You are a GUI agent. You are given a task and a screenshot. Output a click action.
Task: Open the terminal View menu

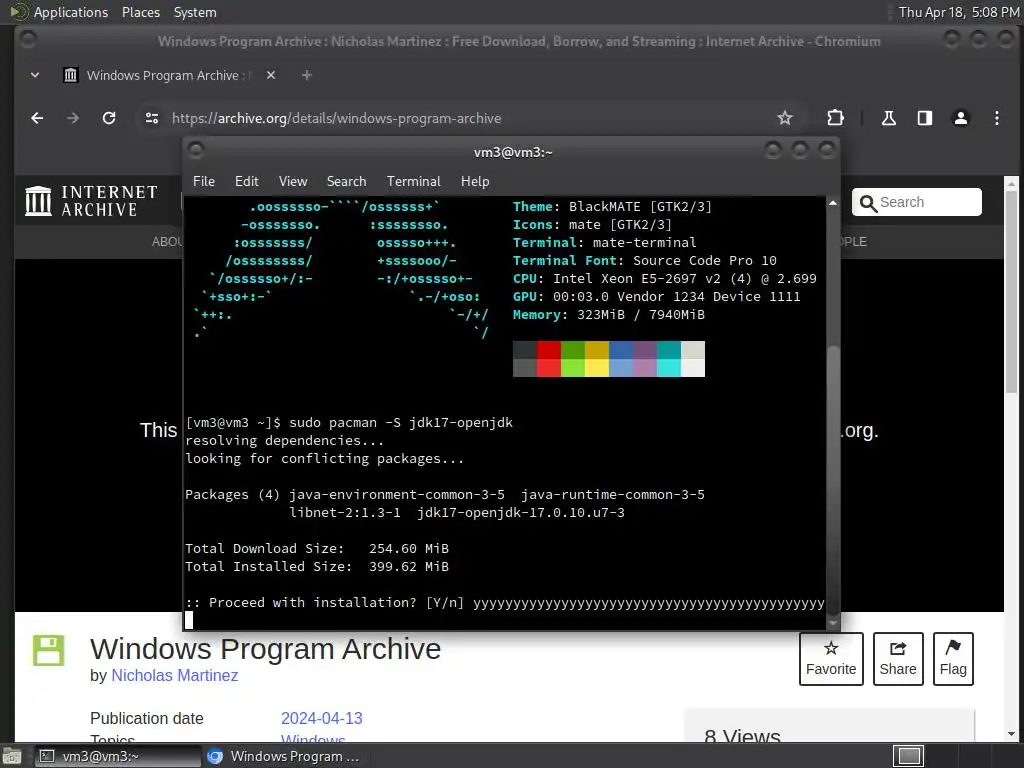tap(293, 182)
